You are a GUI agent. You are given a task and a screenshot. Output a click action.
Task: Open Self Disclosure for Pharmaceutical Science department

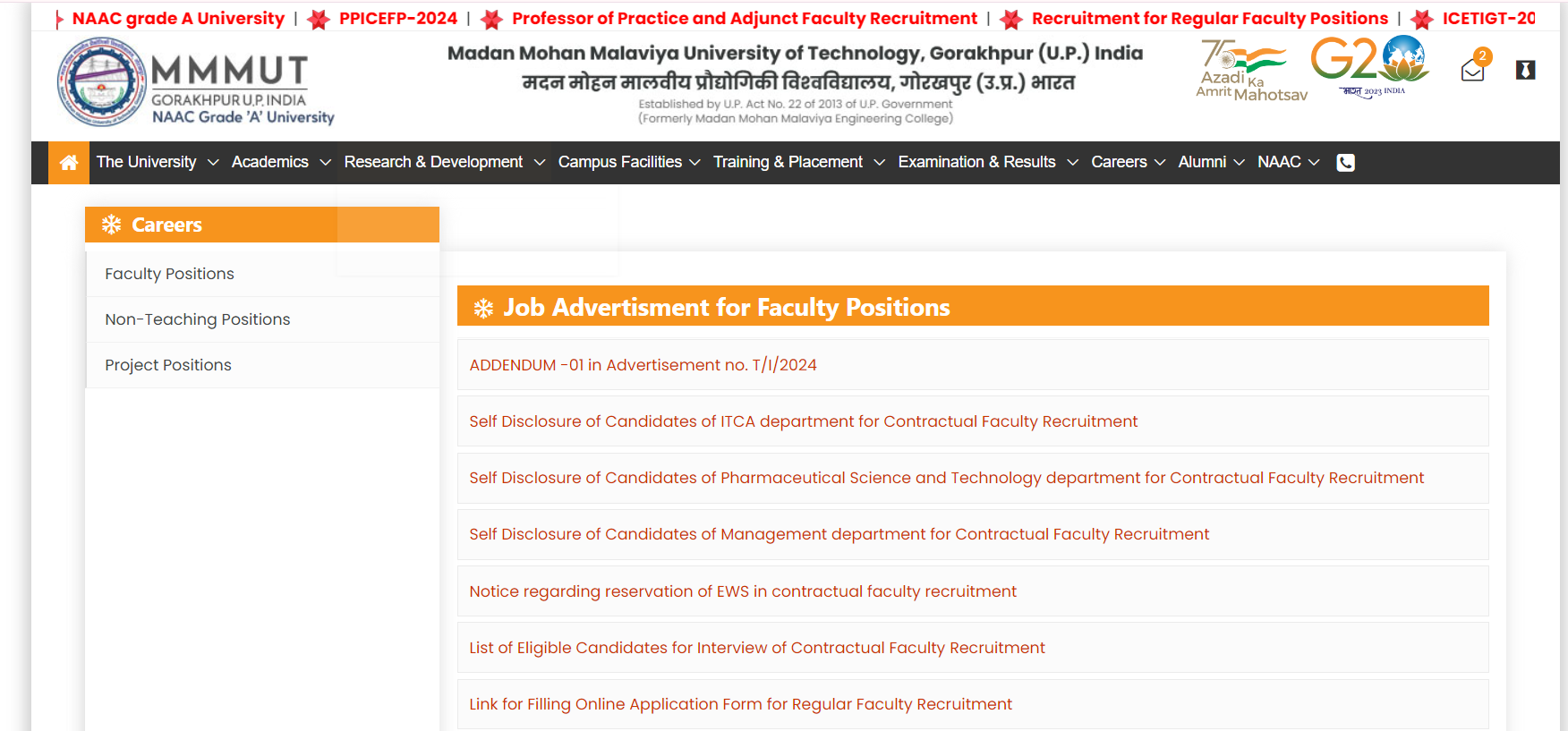[x=973, y=478]
